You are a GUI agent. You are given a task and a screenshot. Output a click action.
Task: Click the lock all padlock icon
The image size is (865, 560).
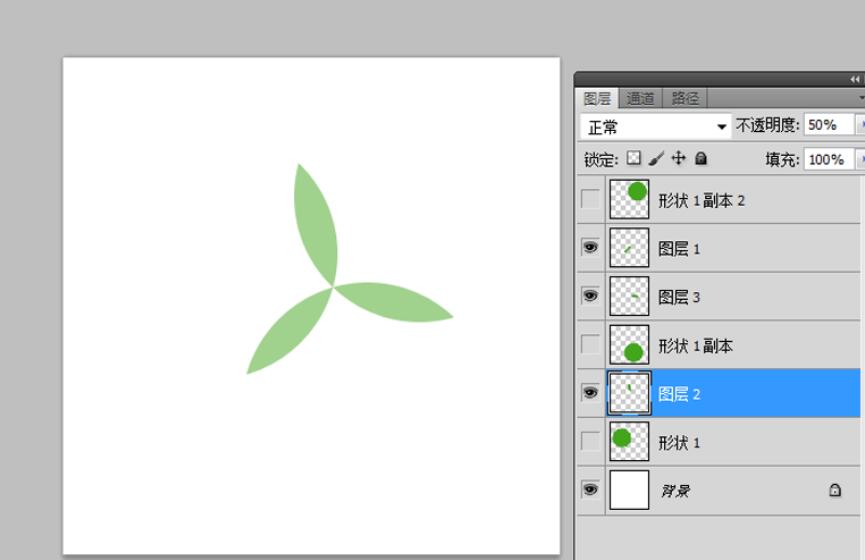[701, 158]
